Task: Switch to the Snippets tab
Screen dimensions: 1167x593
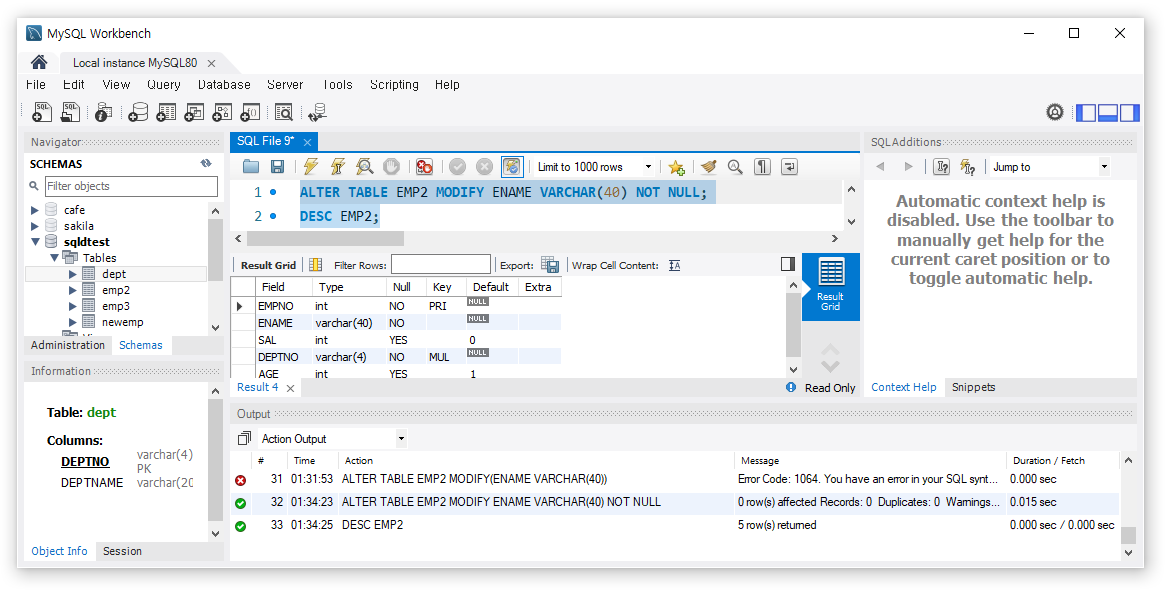Action: click(973, 387)
